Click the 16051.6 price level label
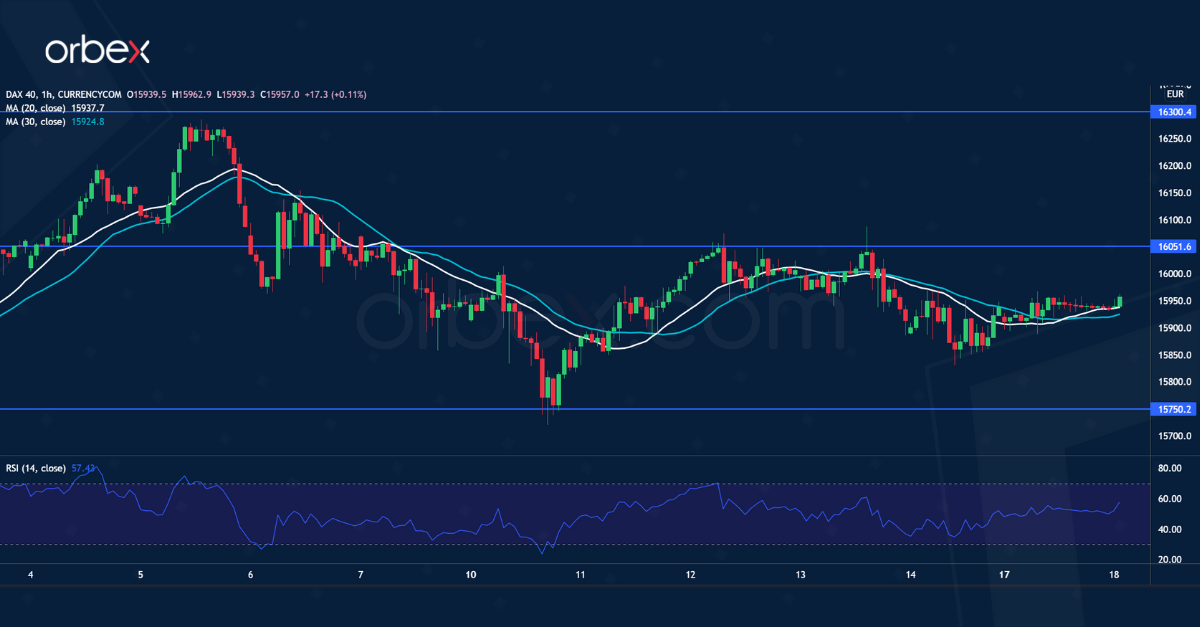1200x627 pixels. click(x=1174, y=246)
